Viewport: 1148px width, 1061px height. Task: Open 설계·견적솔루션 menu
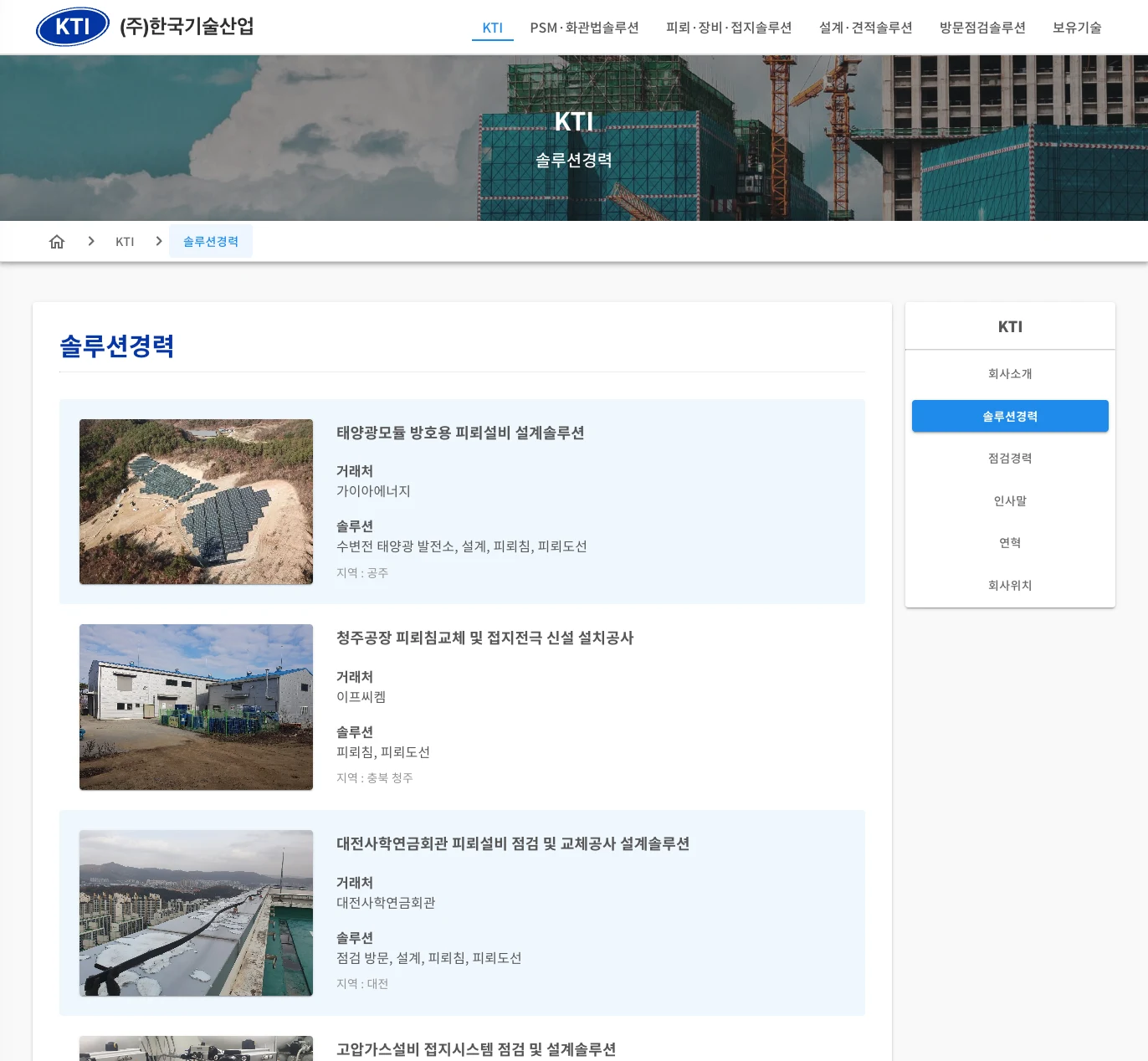866,28
